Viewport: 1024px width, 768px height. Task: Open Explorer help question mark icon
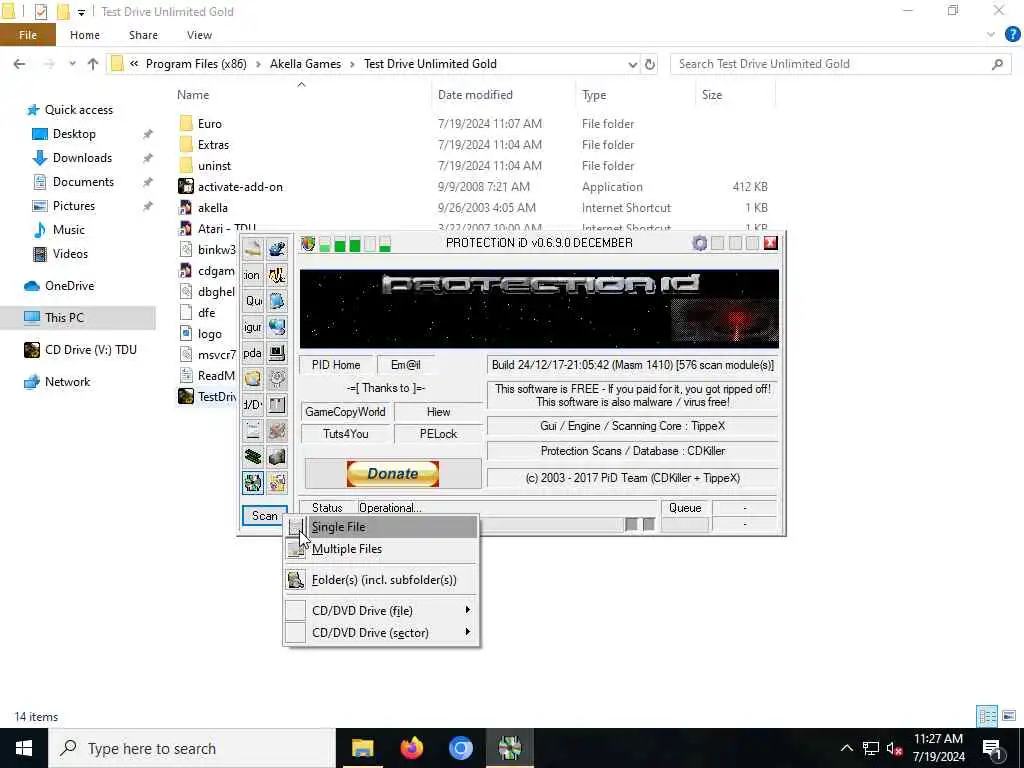(1012, 35)
